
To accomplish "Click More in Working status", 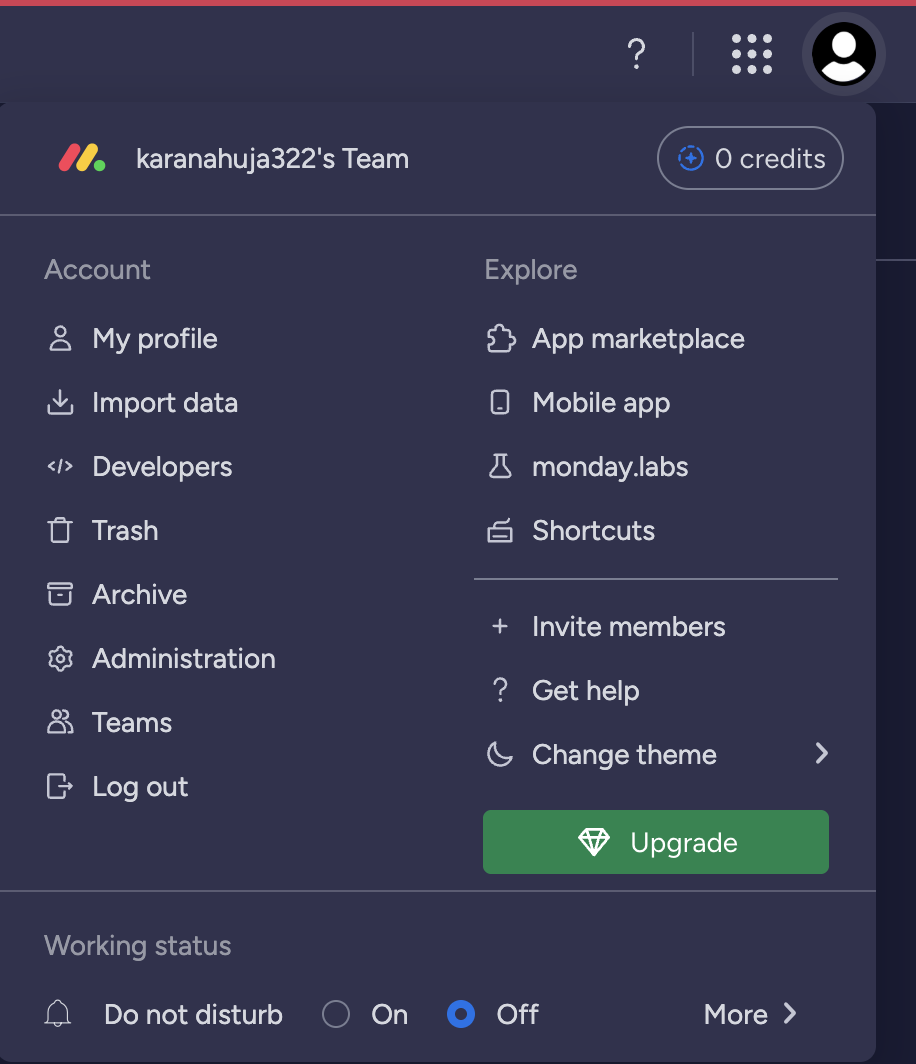I will click(736, 1014).
